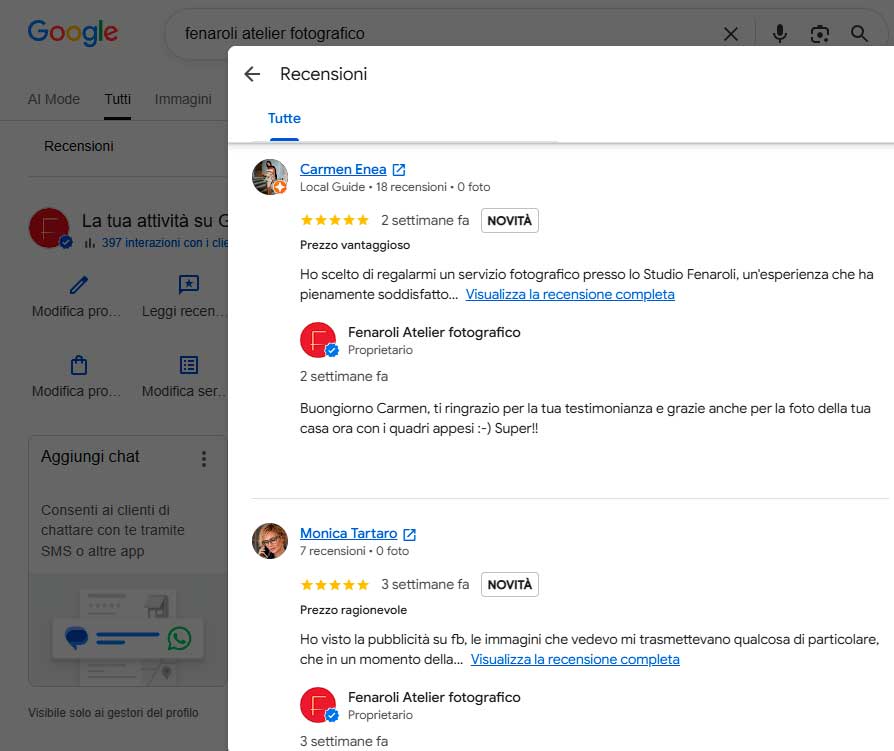Click Carmen Enea's five-star rating
894x751 pixels.
pyautogui.click(x=335, y=220)
